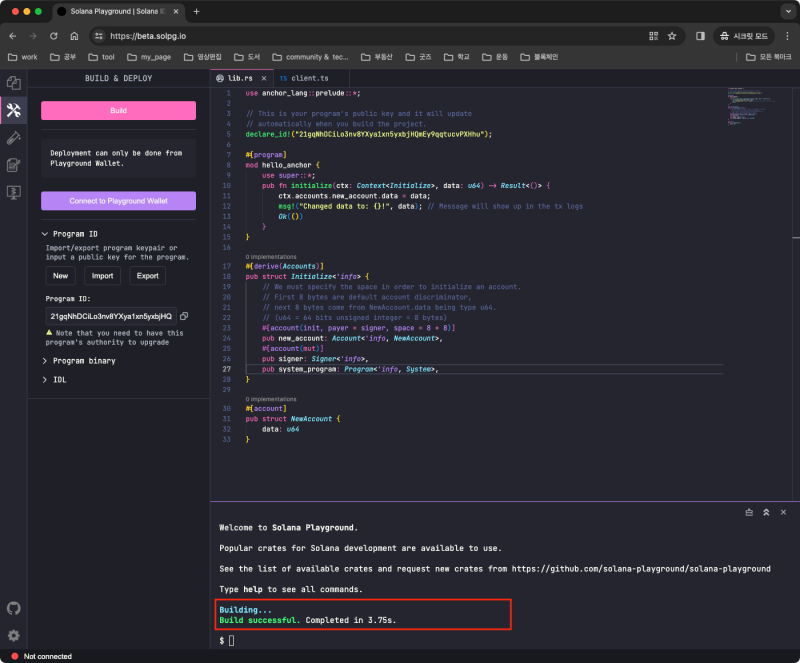Click the Program ID input field
The image size is (800, 663).
click(111, 316)
